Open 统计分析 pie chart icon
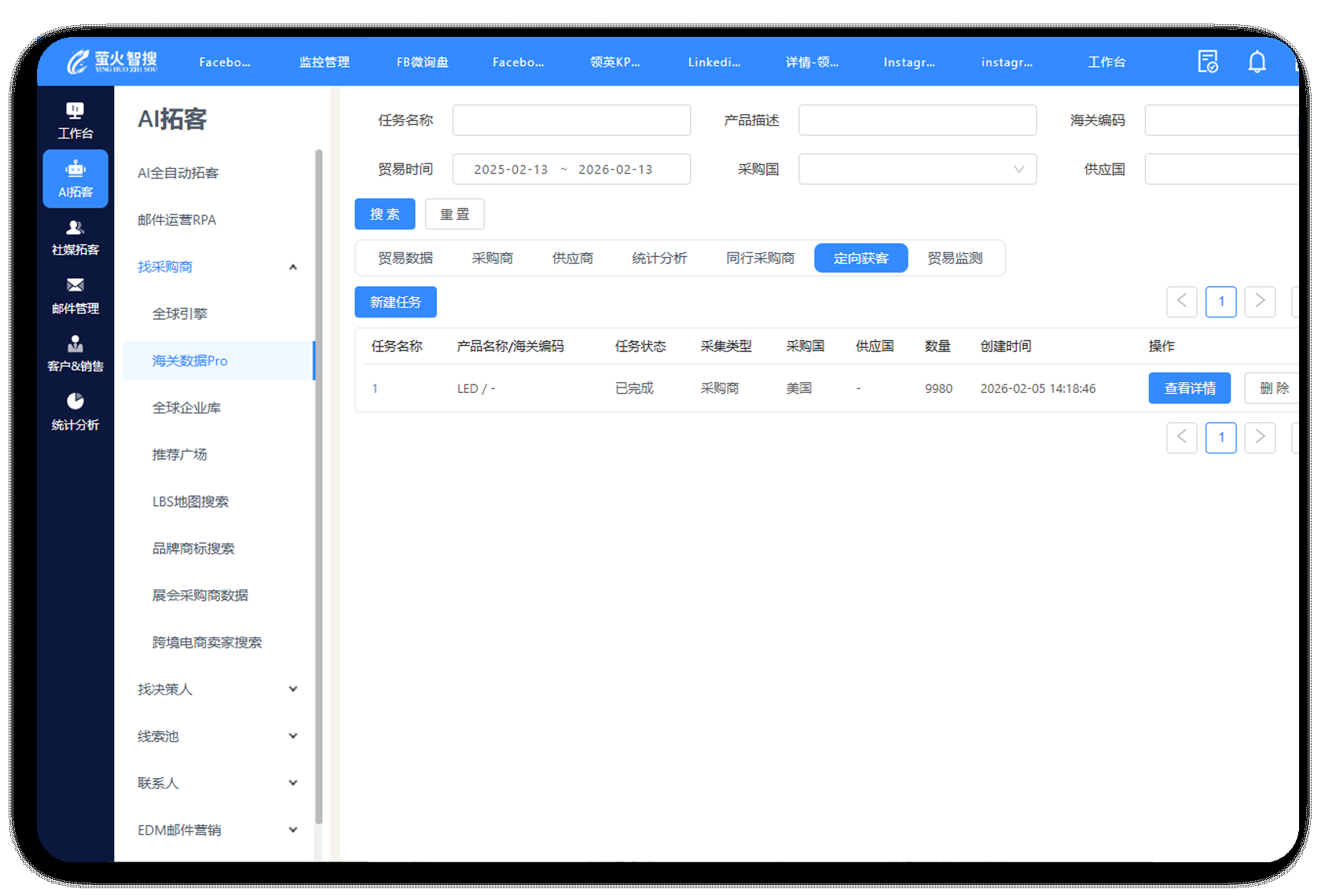Viewport: 1336px width, 896px height. pyautogui.click(x=75, y=411)
